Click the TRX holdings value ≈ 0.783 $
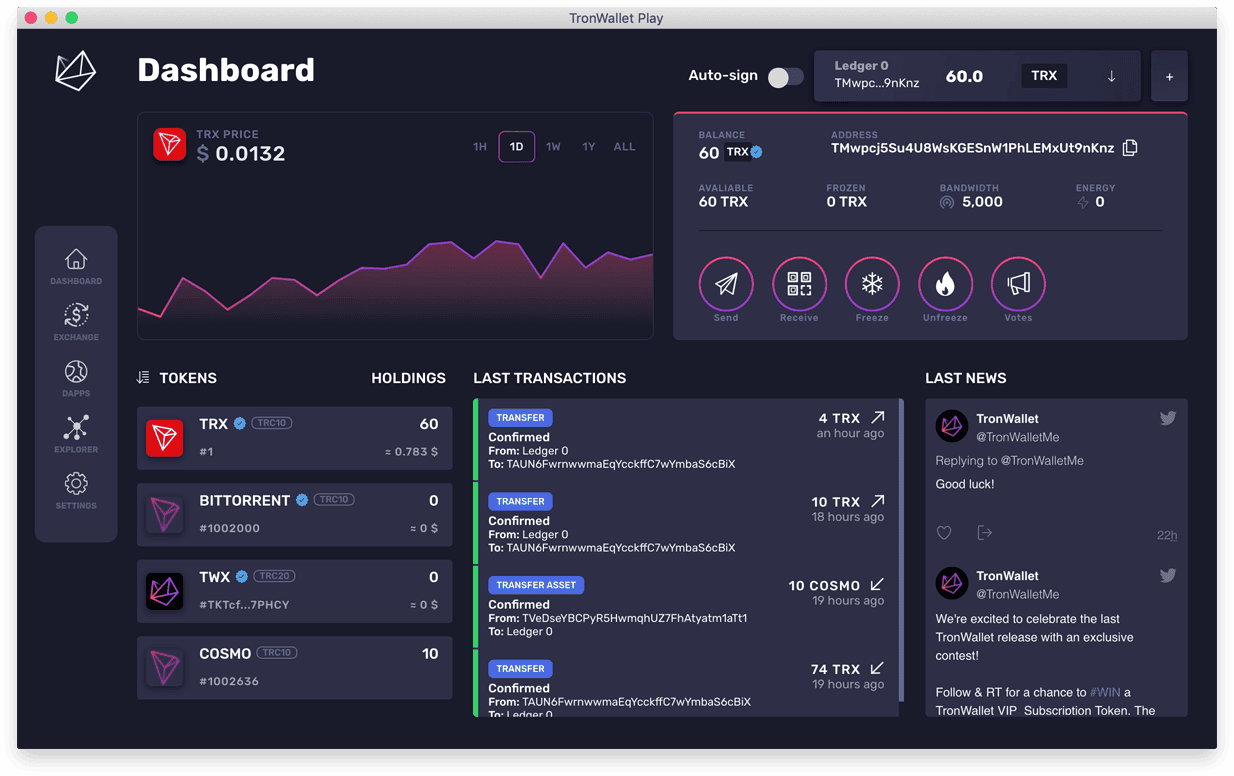 (412, 452)
